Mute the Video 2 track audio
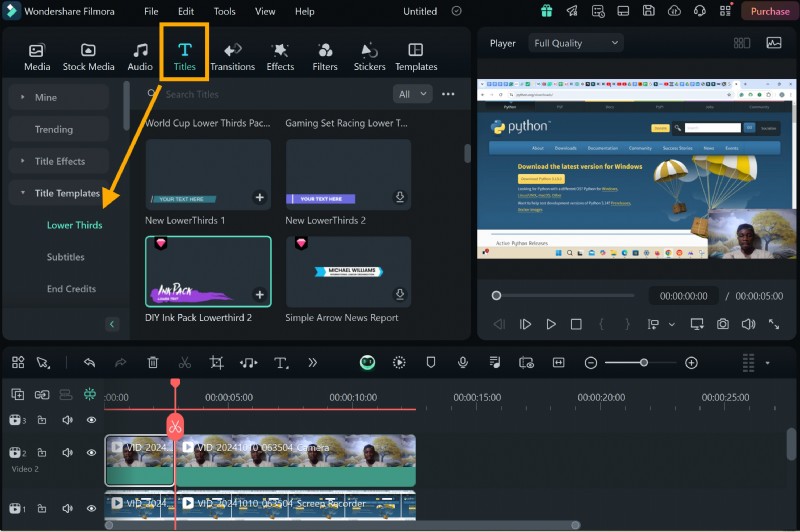 (67, 453)
